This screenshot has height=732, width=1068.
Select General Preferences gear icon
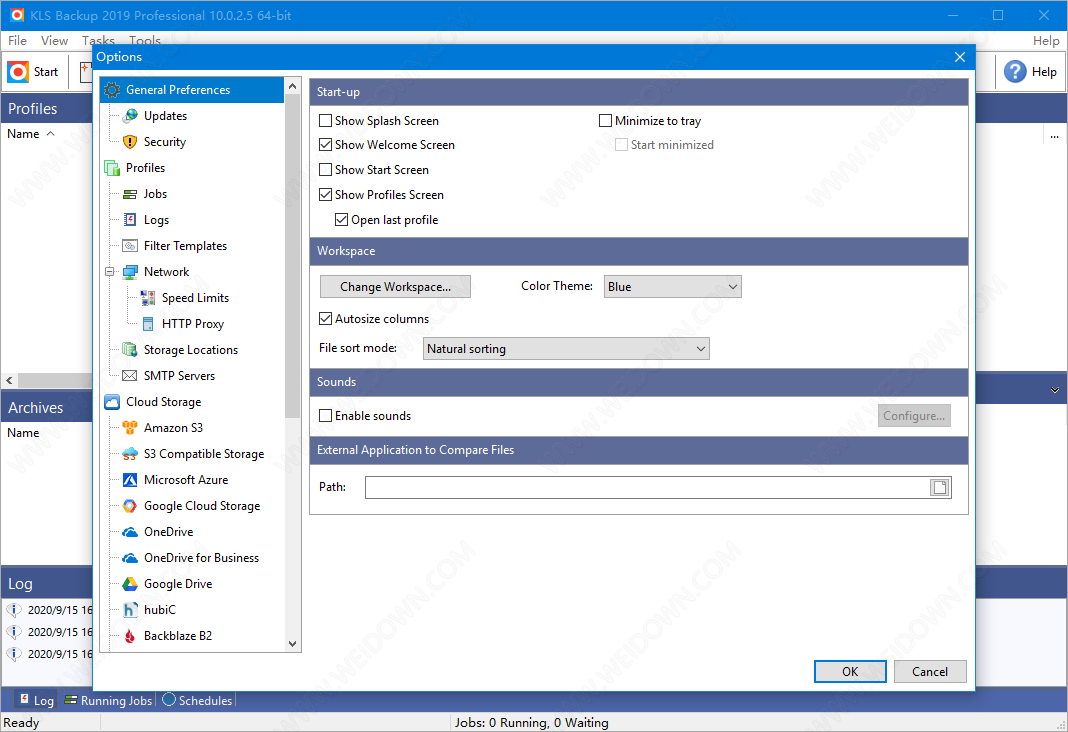(112, 90)
